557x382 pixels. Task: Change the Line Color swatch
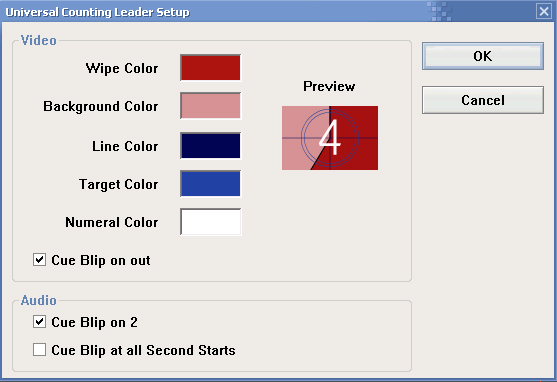pyautogui.click(x=211, y=146)
